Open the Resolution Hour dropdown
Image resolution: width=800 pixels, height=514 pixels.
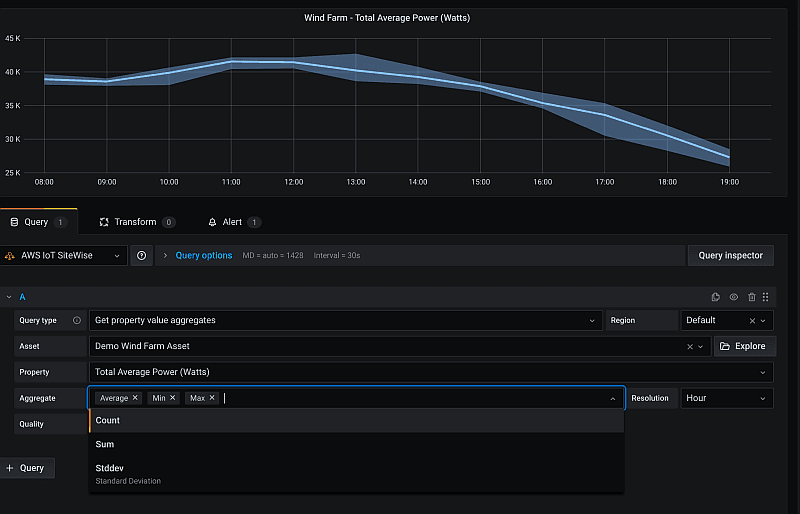click(727, 398)
